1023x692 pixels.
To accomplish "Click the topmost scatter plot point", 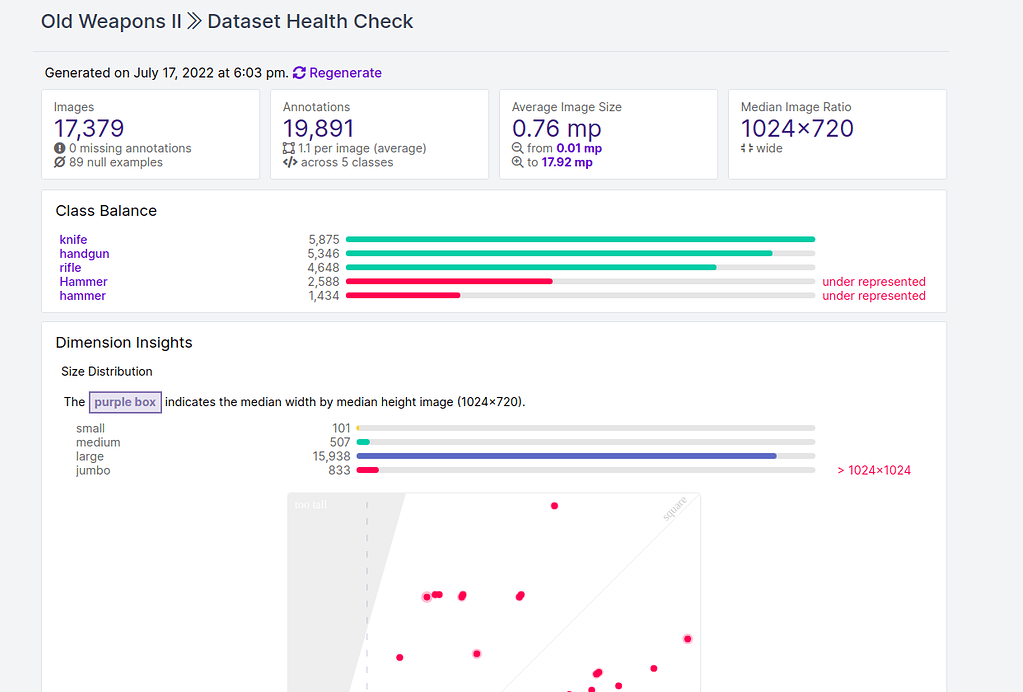I will (x=554, y=506).
